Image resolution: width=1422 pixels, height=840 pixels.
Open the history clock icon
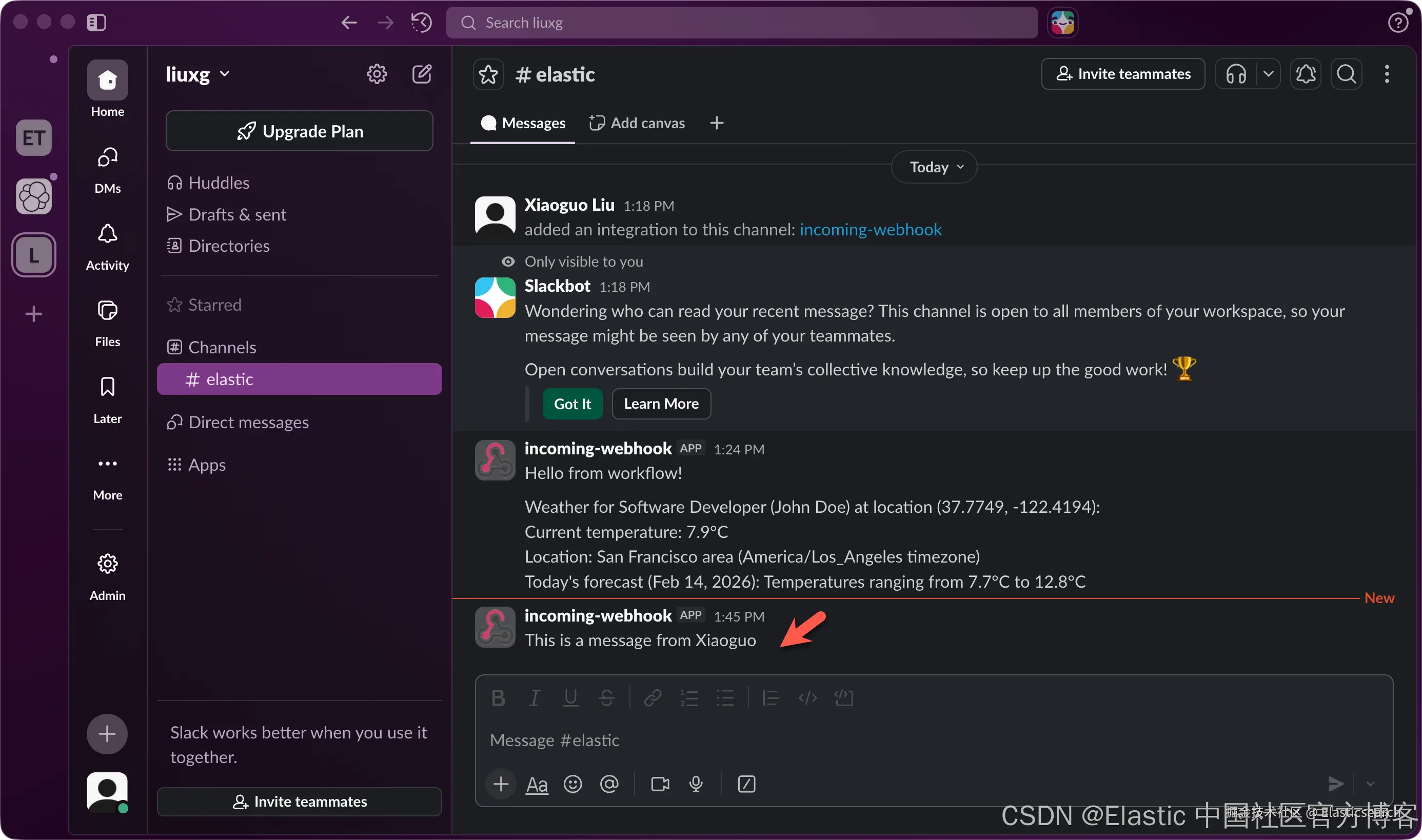click(x=422, y=23)
